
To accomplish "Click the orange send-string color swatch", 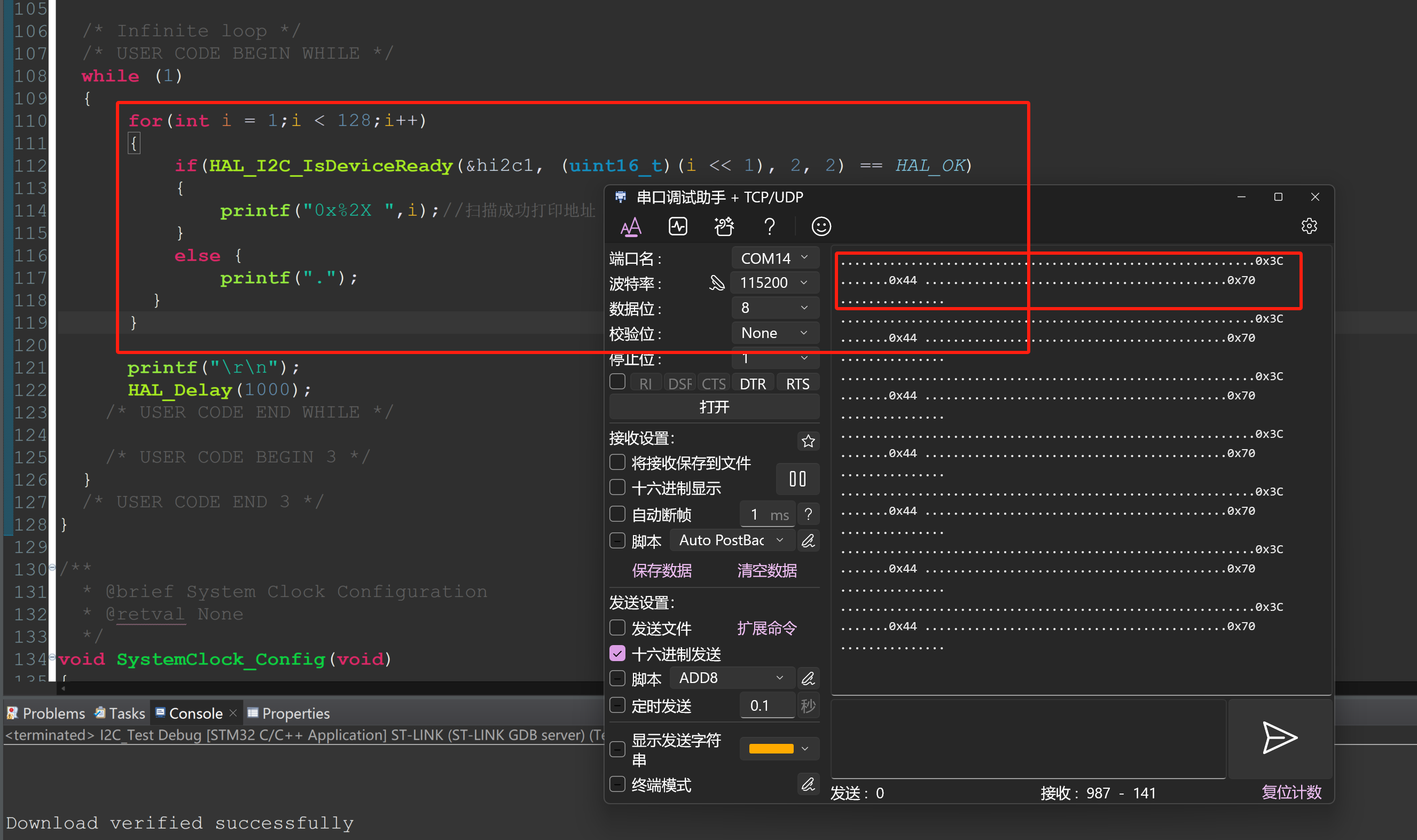I will tap(771, 748).
